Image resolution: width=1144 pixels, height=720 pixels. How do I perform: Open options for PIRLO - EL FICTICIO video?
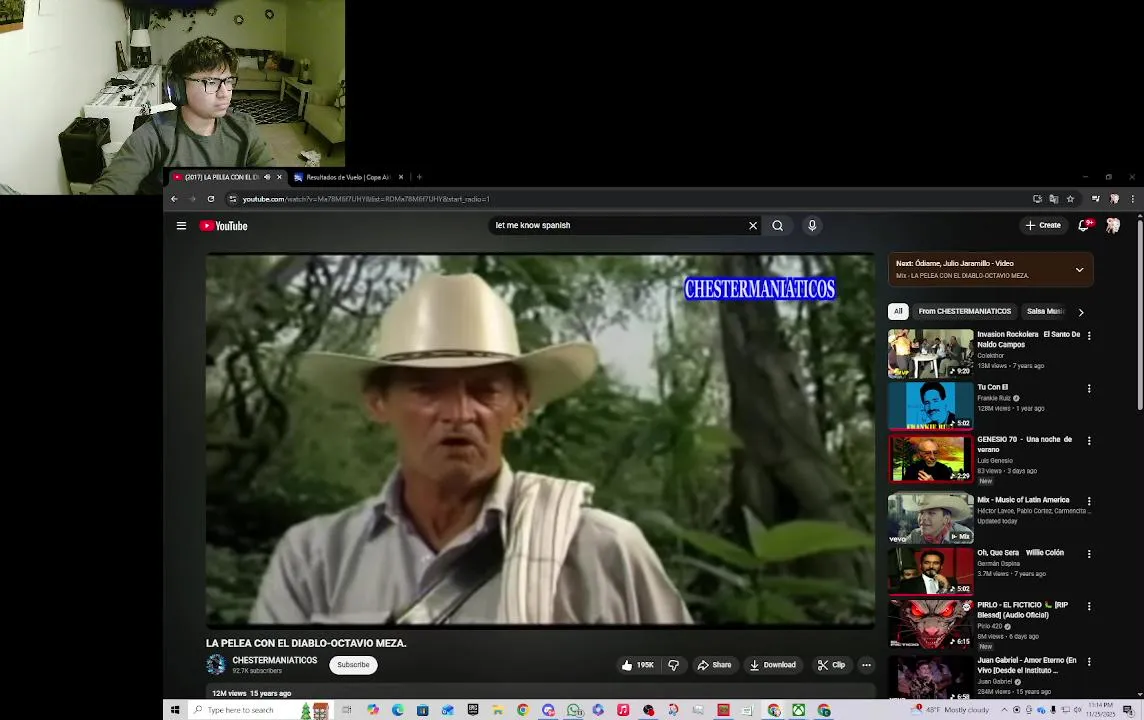tap(1089, 607)
